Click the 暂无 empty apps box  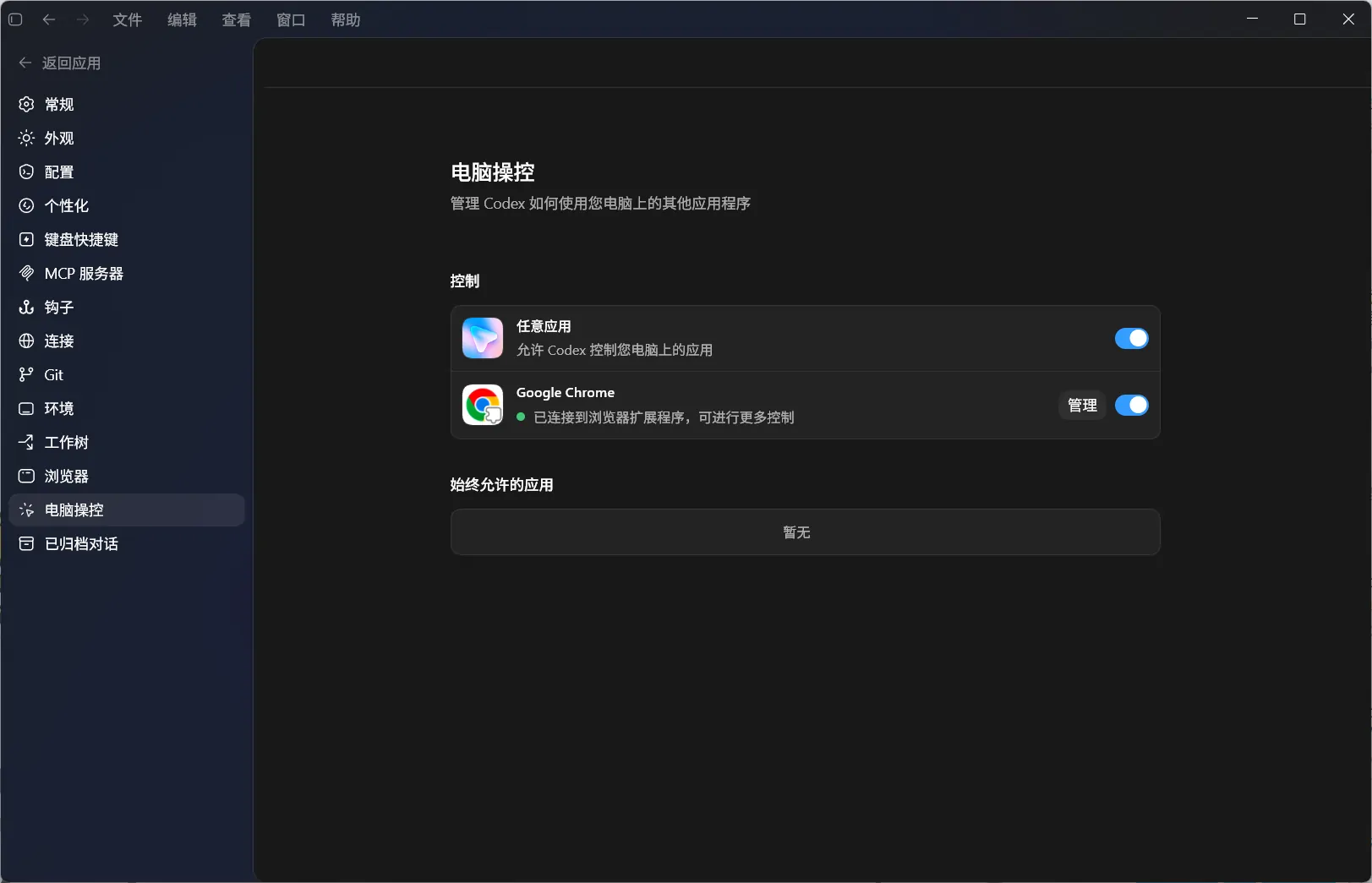pyautogui.click(x=805, y=532)
